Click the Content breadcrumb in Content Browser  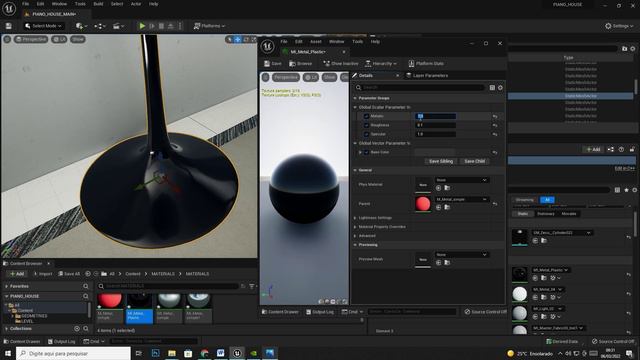coord(133,274)
